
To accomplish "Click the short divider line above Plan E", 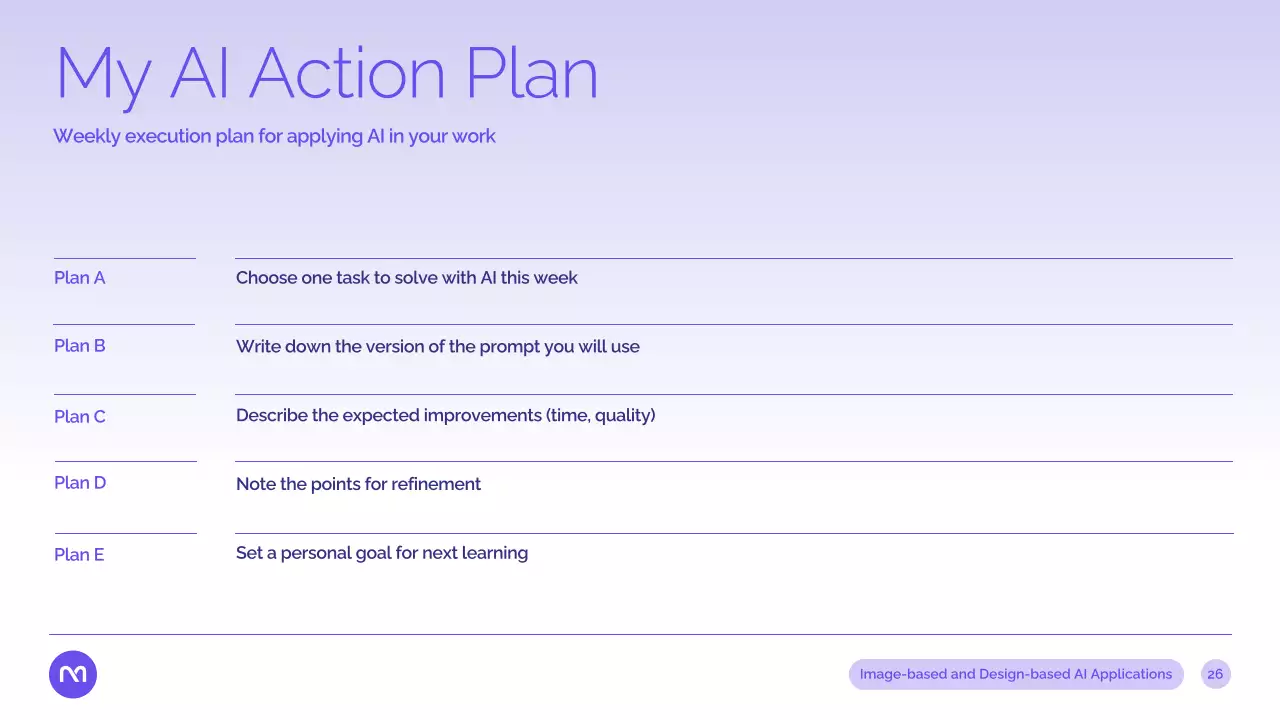I will pos(124,533).
